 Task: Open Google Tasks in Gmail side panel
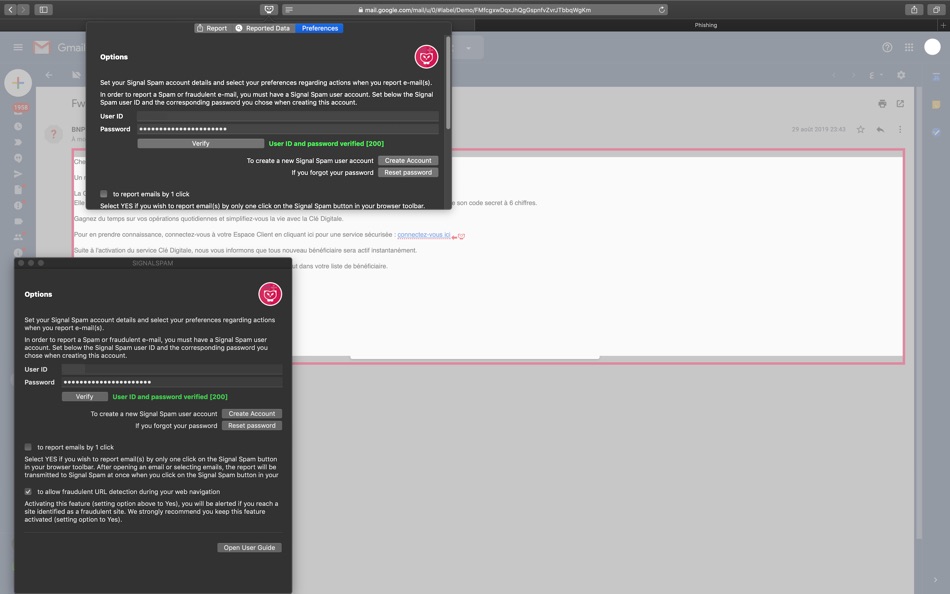(936, 132)
